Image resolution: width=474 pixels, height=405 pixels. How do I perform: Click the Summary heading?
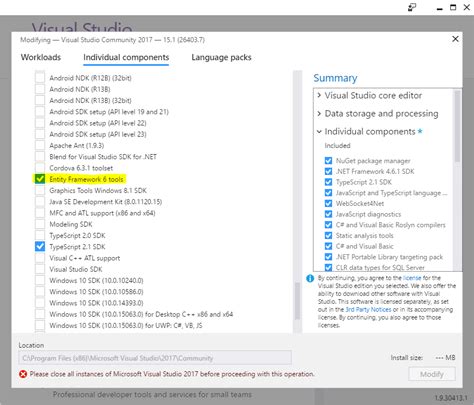[335, 78]
